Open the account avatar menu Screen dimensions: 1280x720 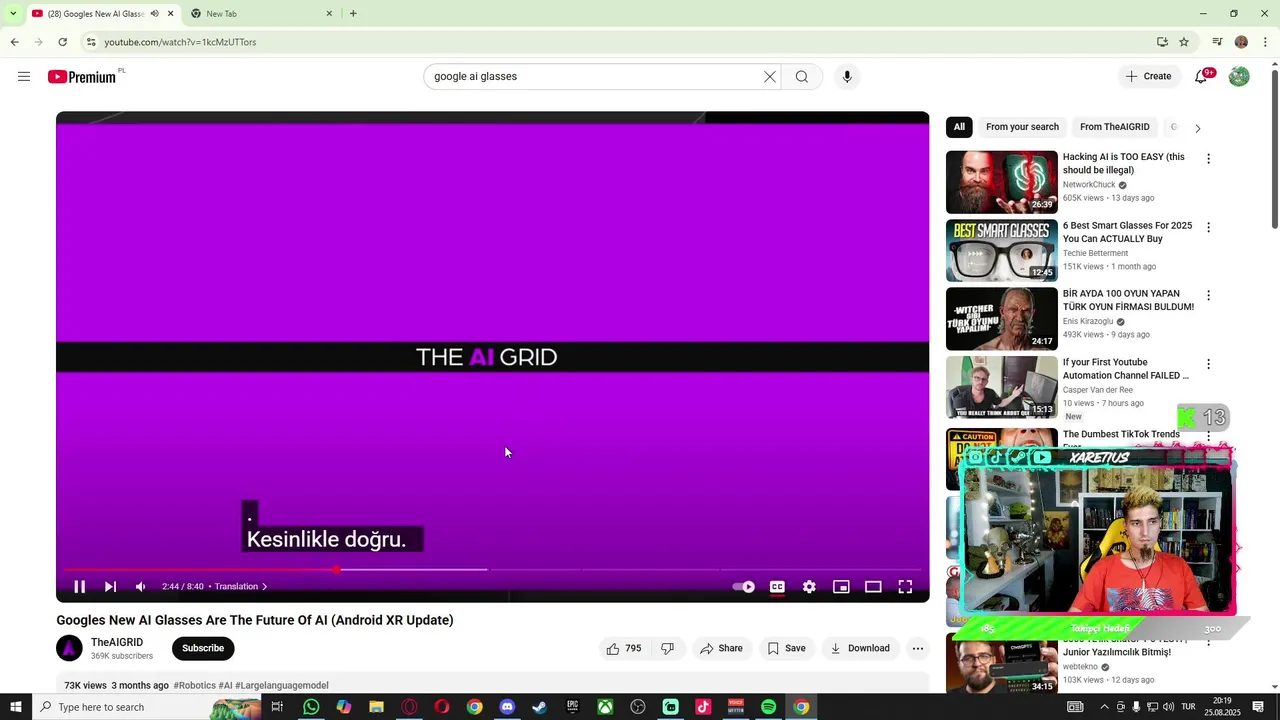[1239, 77]
